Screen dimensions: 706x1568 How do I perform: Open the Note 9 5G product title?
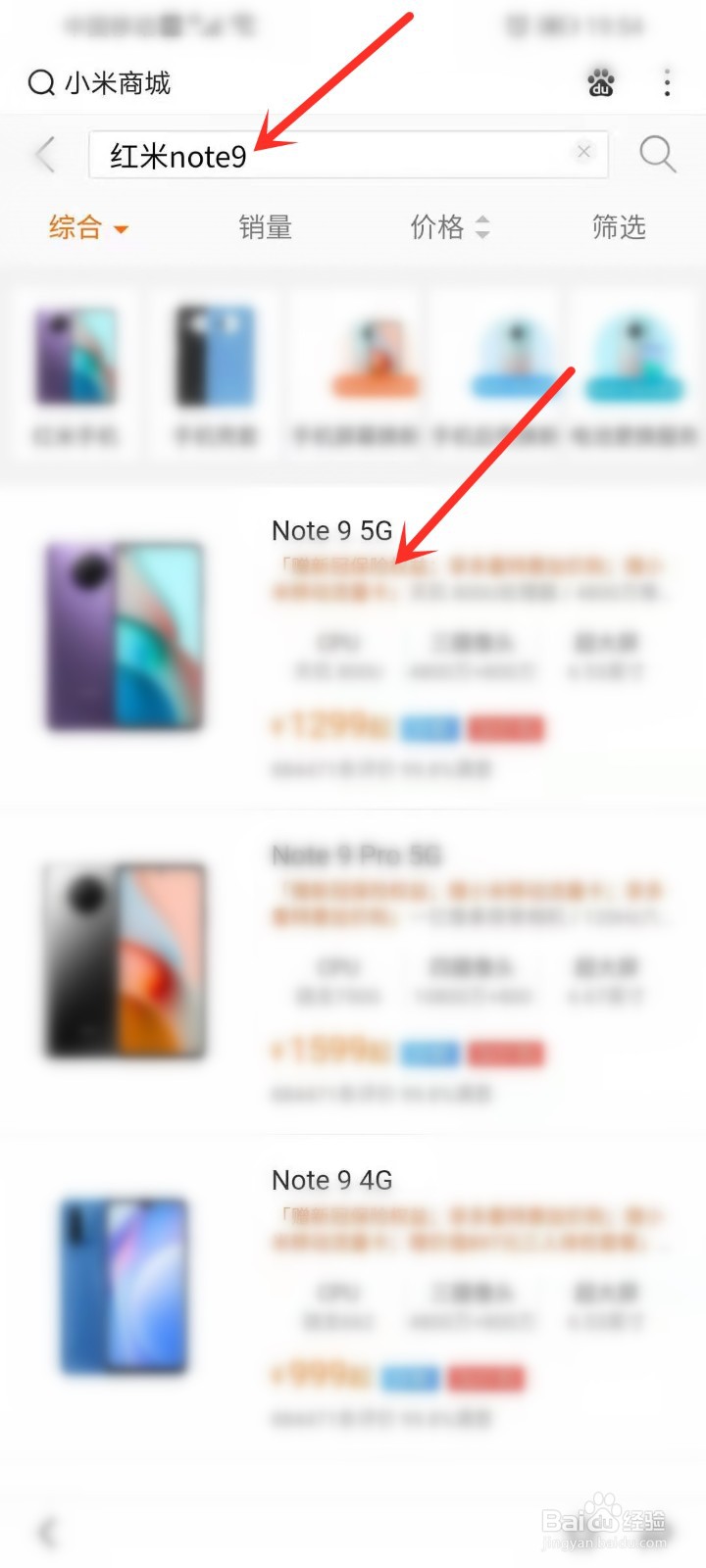[x=331, y=530]
